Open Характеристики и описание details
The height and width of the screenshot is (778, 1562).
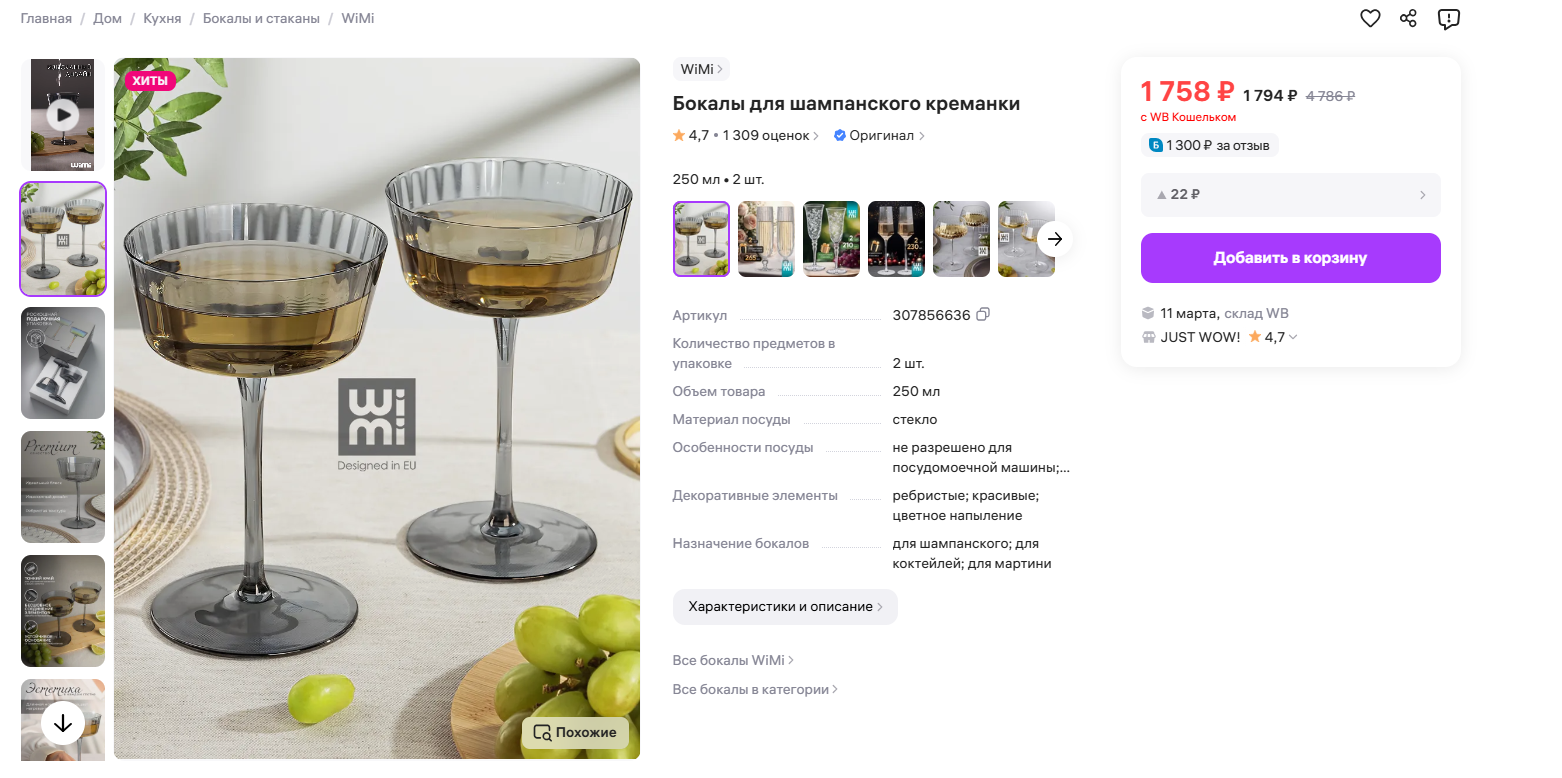(x=785, y=607)
